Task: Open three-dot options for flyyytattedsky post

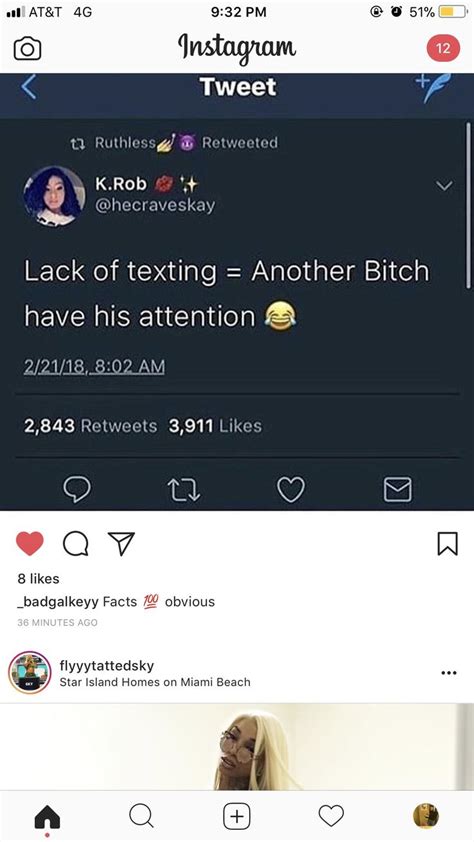Action: pyautogui.click(x=449, y=673)
